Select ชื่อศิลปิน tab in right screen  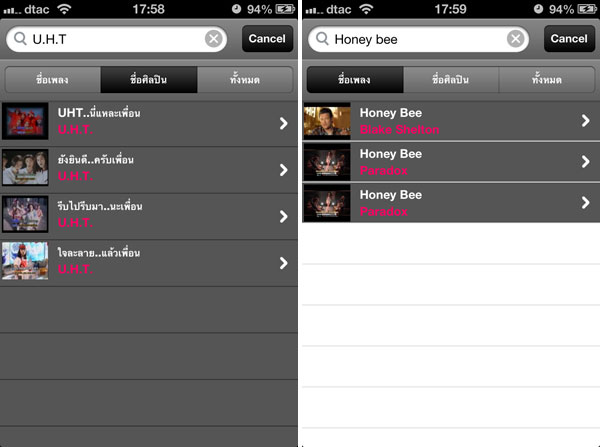(451, 80)
